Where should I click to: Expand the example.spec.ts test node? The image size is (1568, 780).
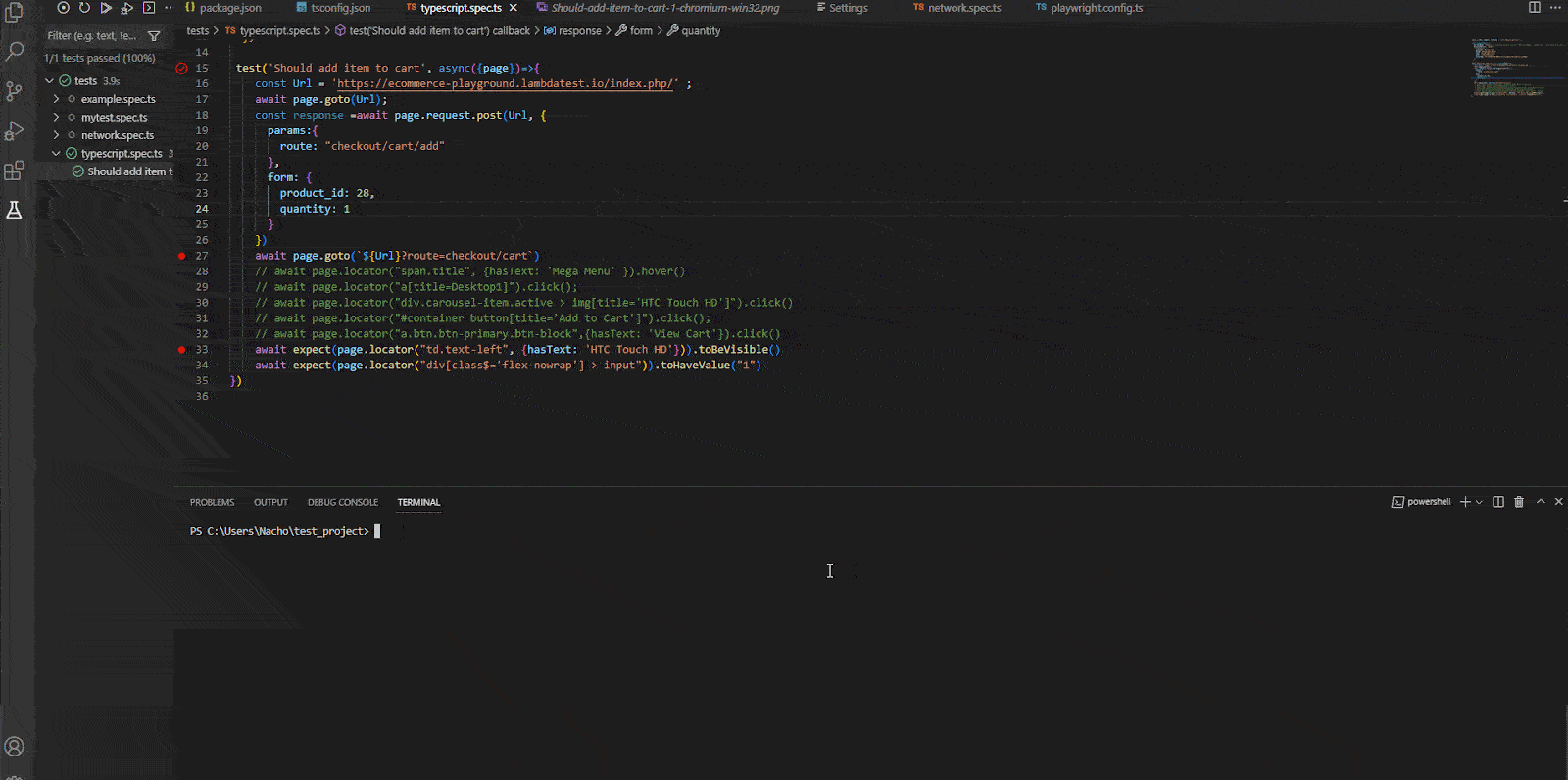[57, 99]
